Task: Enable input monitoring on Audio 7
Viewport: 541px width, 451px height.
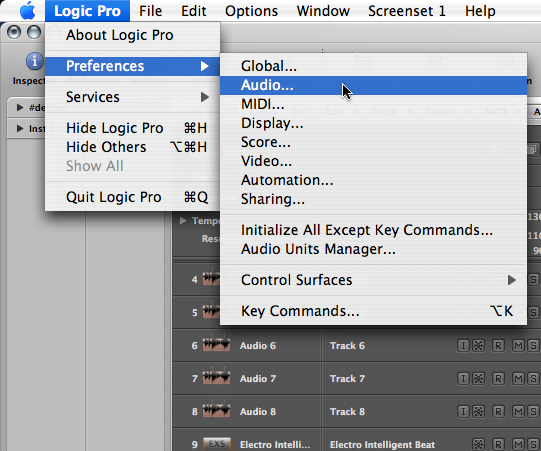Action: pos(463,379)
